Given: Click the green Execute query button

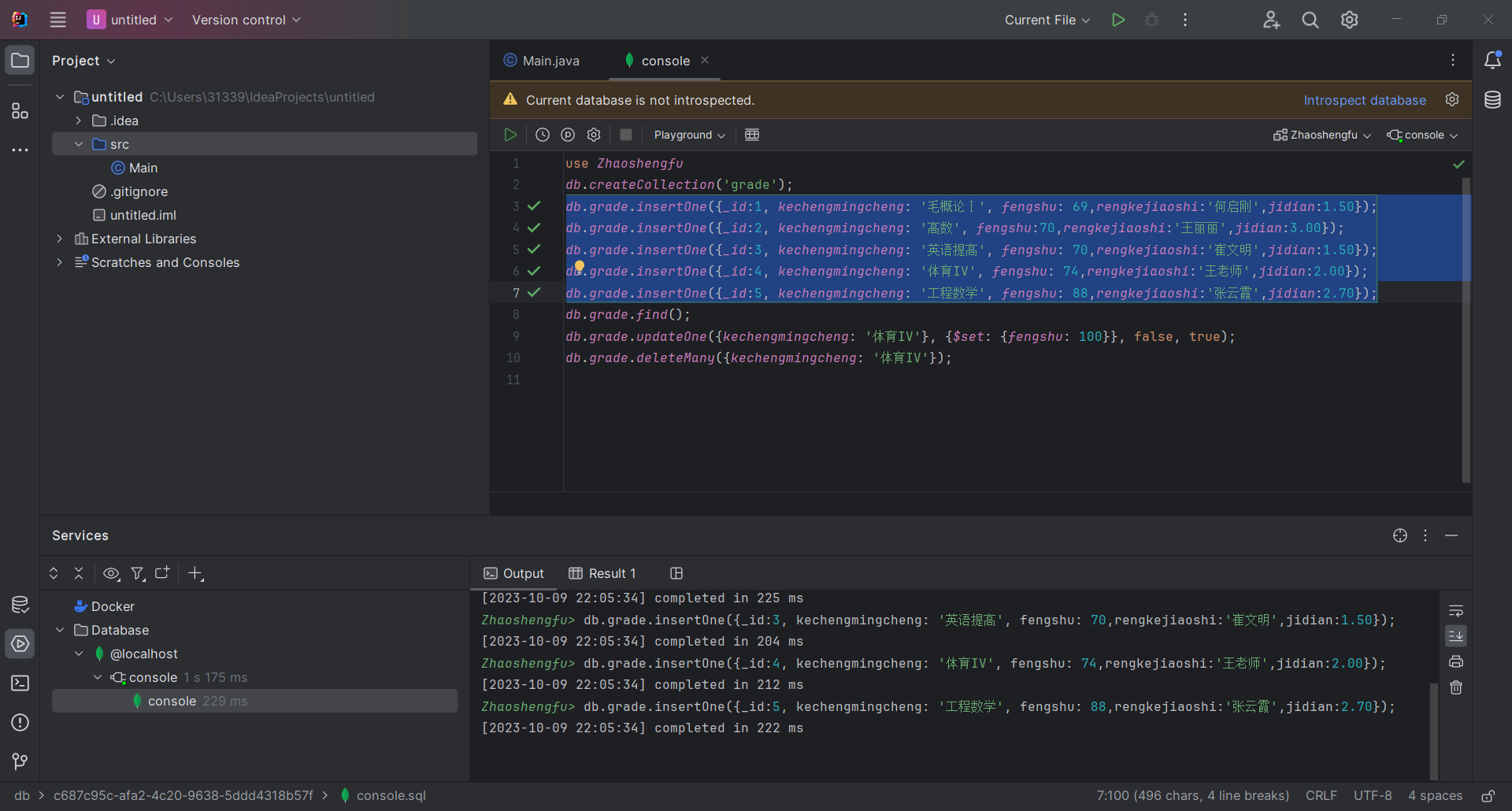Looking at the screenshot, I should (510, 135).
